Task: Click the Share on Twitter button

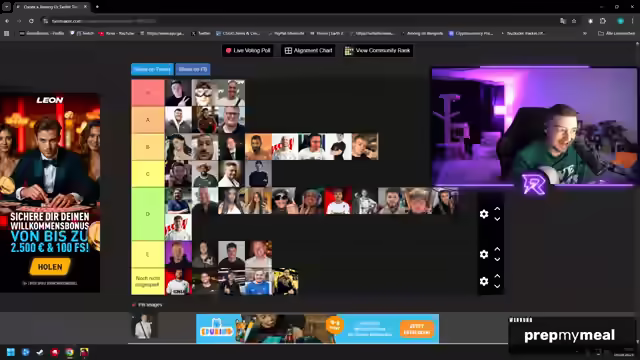Action: click(x=152, y=69)
